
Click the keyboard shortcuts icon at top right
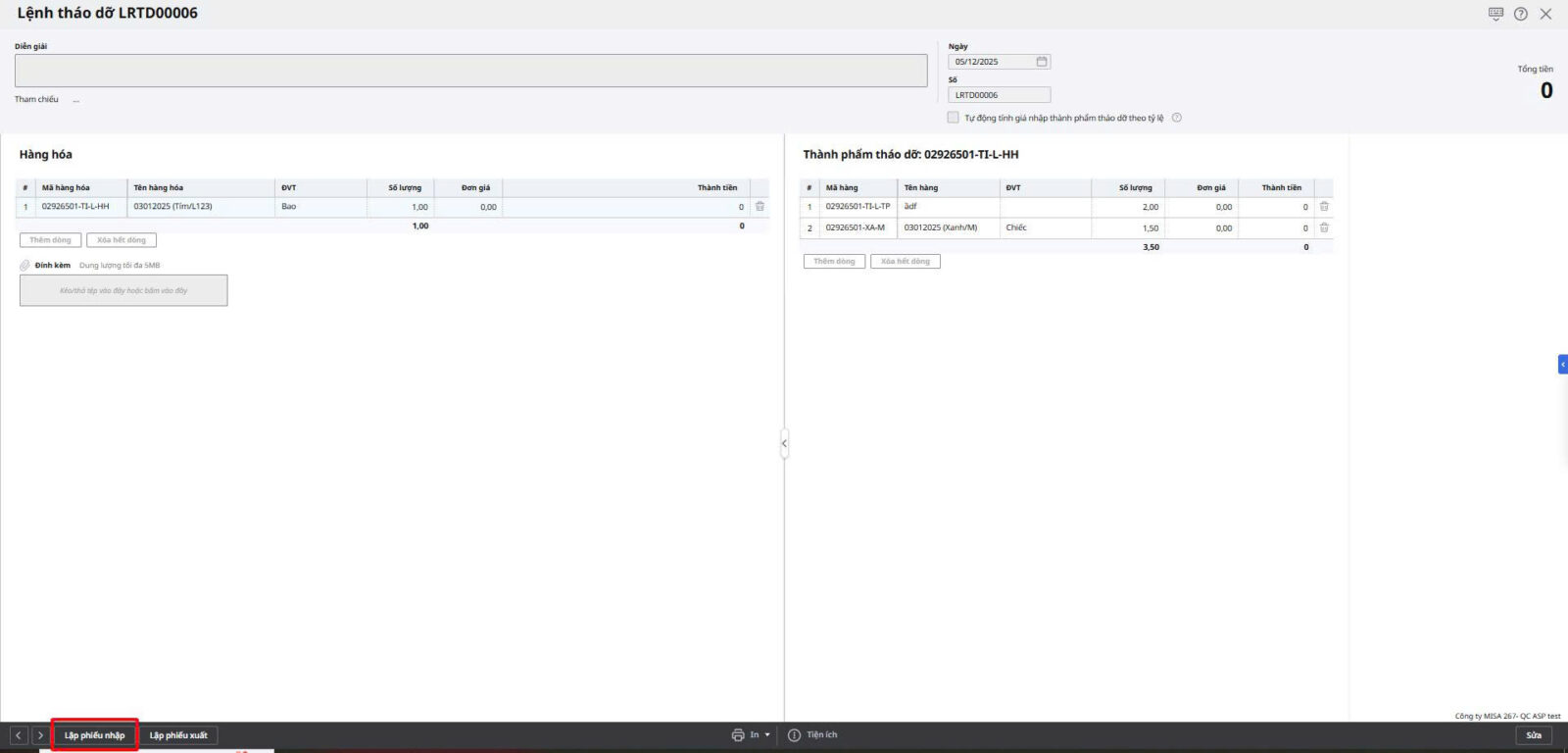pos(1495,14)
